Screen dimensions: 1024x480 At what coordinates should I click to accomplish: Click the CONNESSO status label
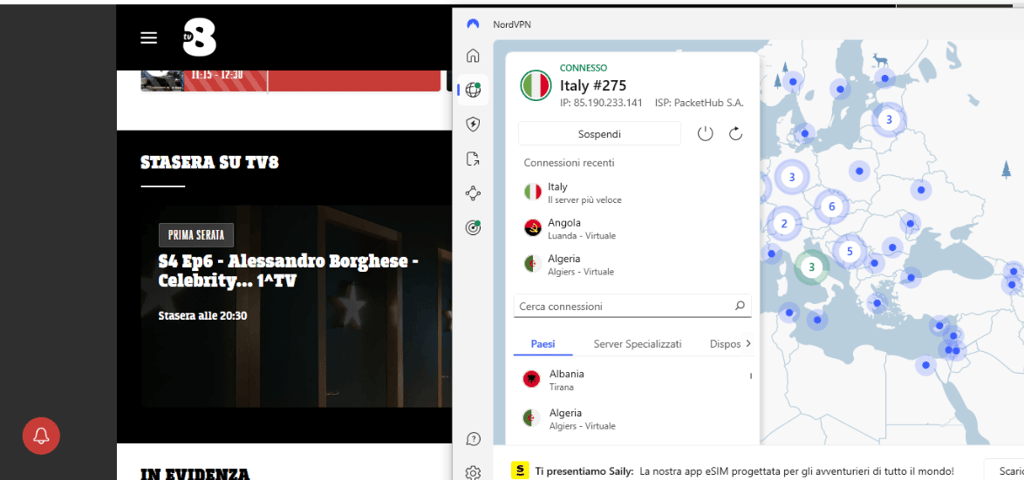(583, 68)
